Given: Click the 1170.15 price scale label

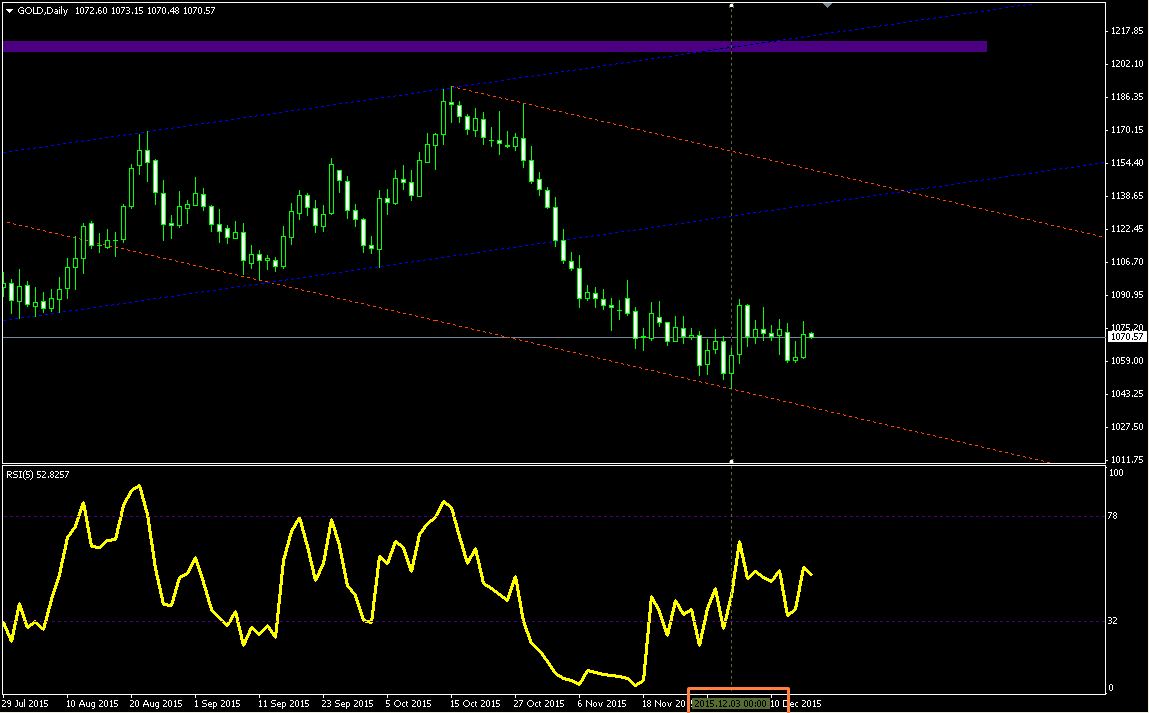Looking at the screenshot, I should [x=1127, y=130].
